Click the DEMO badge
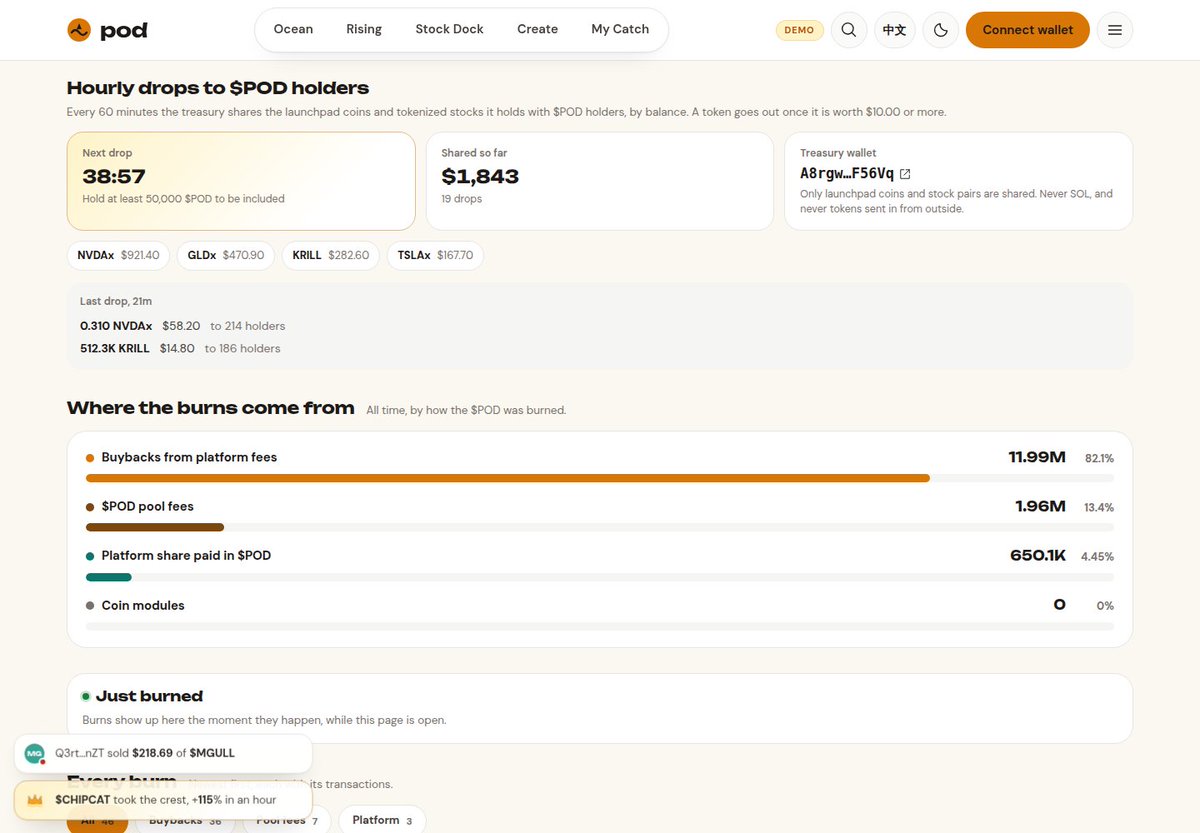 click(800, 30)
